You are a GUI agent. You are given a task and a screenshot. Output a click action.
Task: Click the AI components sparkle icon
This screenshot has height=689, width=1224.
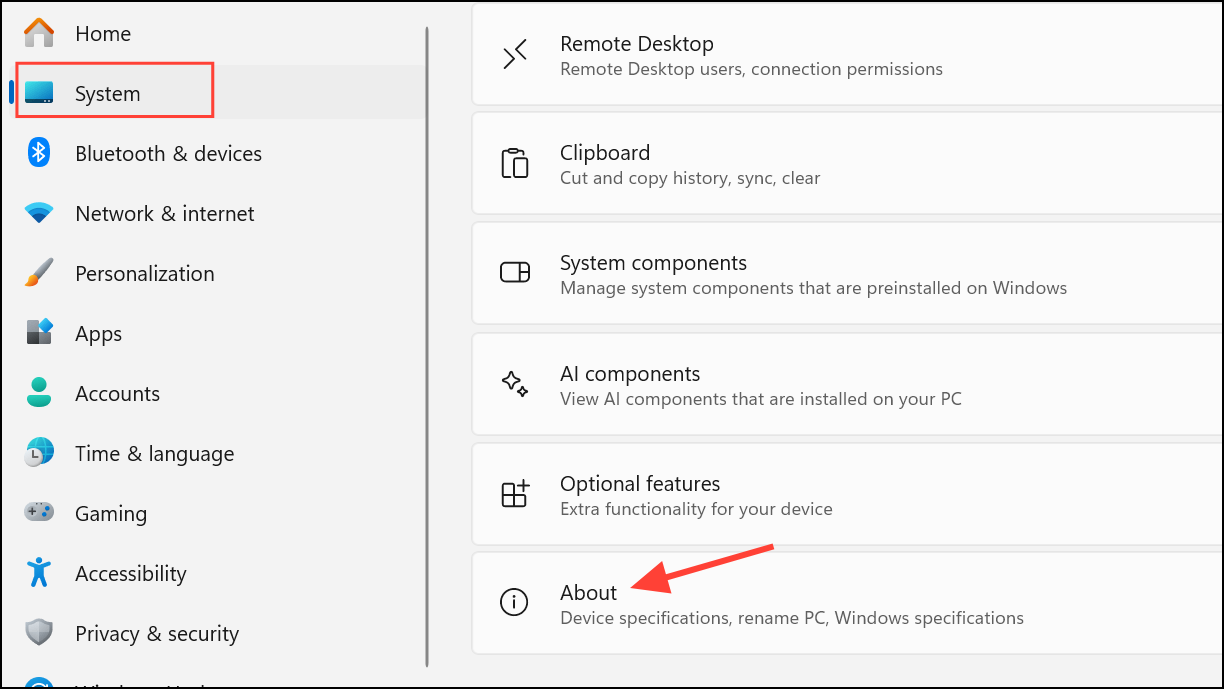click(x=515, y=384)
